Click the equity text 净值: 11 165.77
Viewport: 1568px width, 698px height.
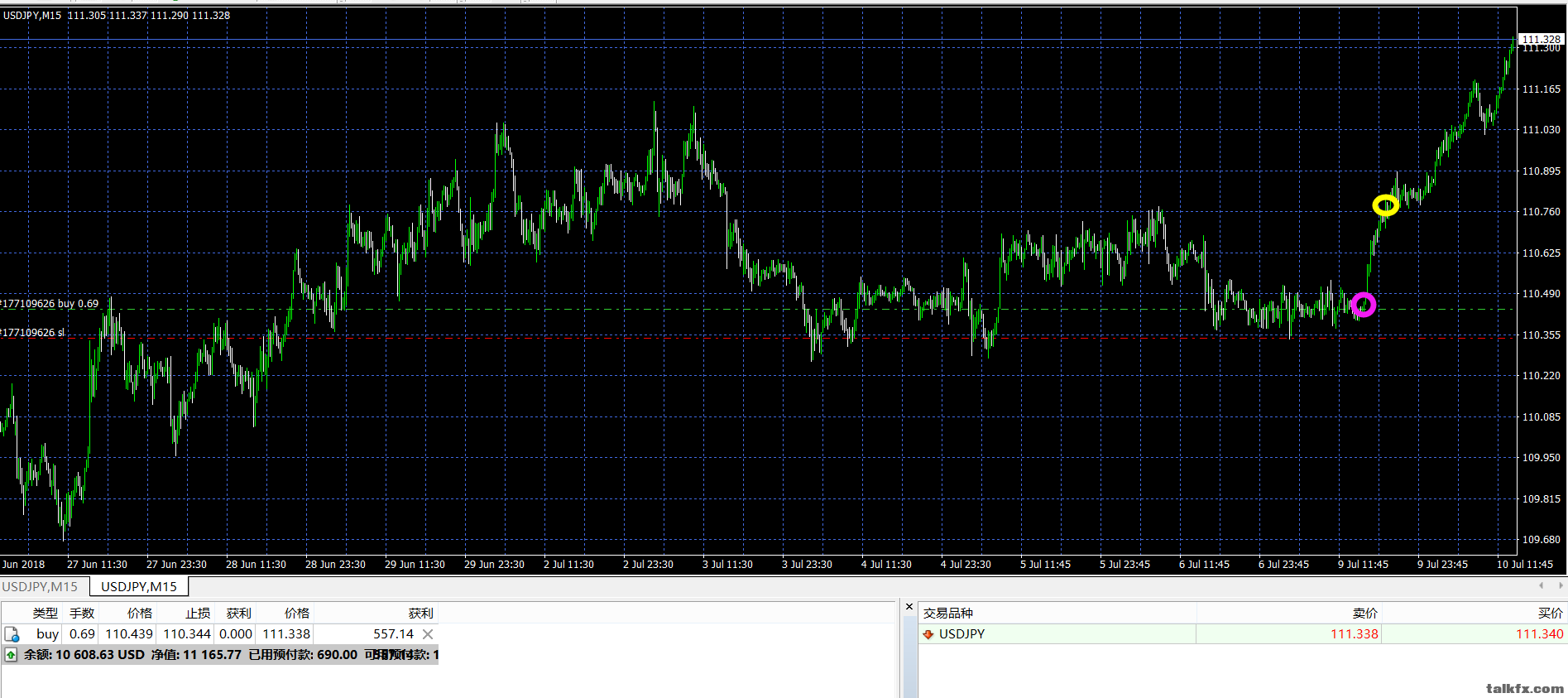pos(196,655)
